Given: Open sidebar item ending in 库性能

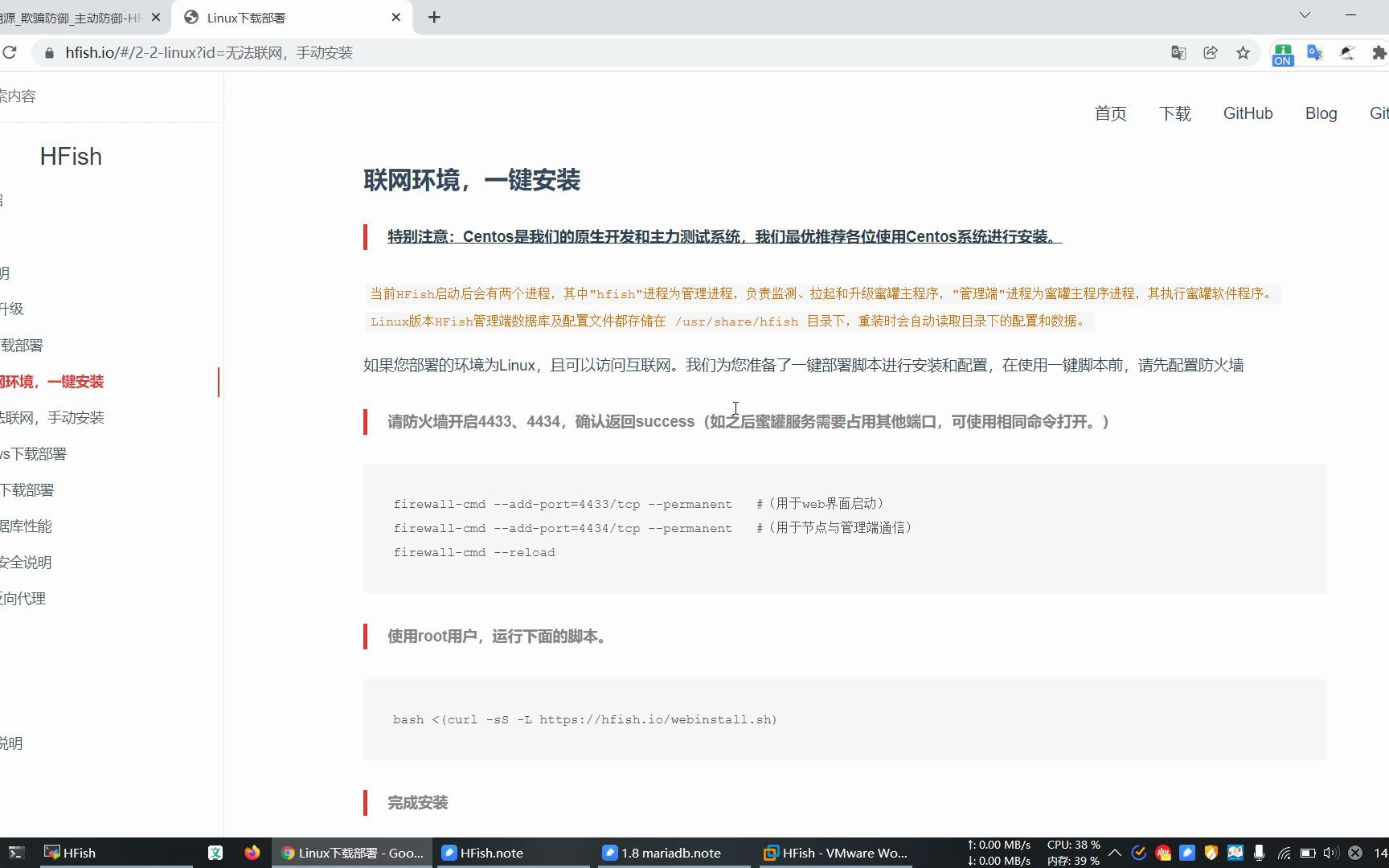Looking at the screenshot, I should coord(26,526).
